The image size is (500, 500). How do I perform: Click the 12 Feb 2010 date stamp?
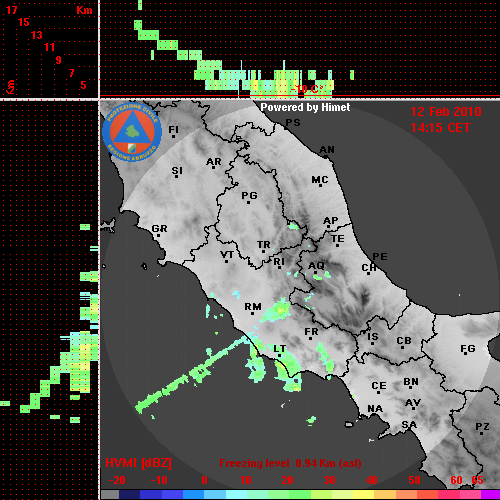coord(446,112)
